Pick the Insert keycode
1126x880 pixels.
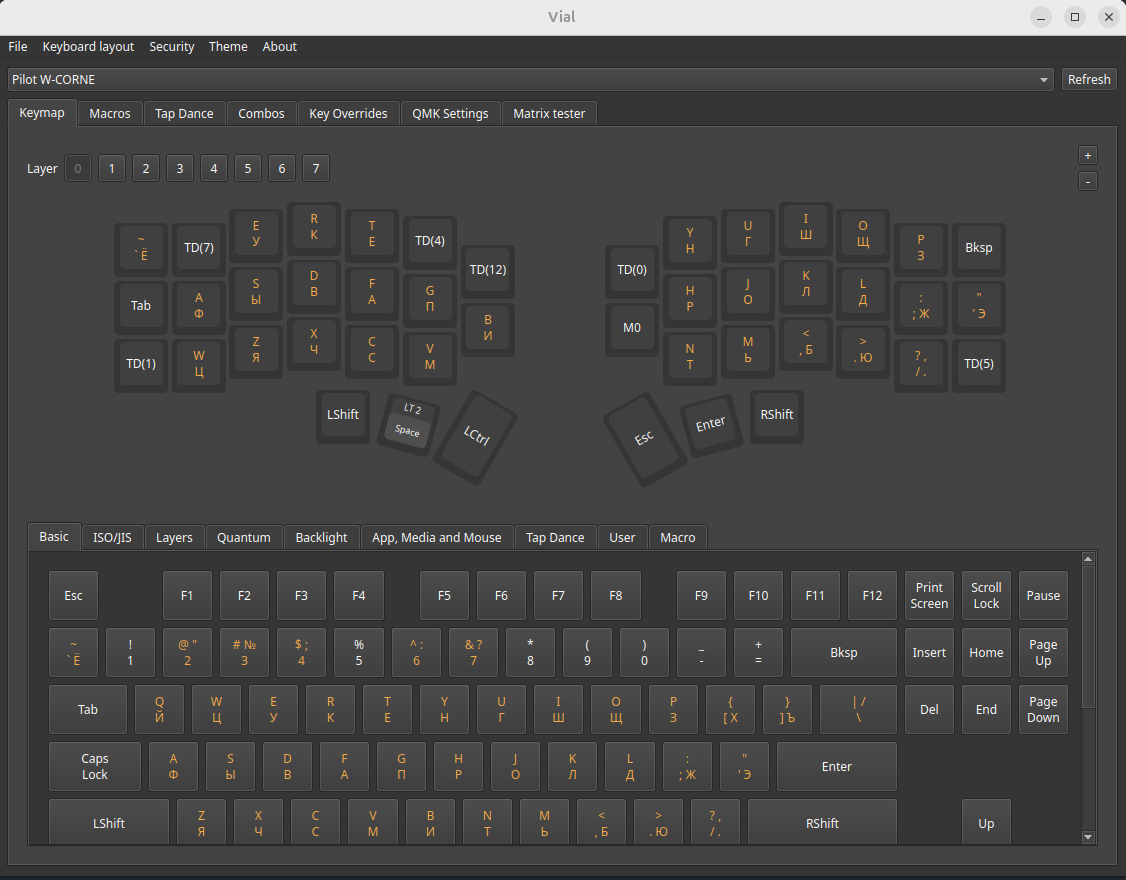click(929, 652)
